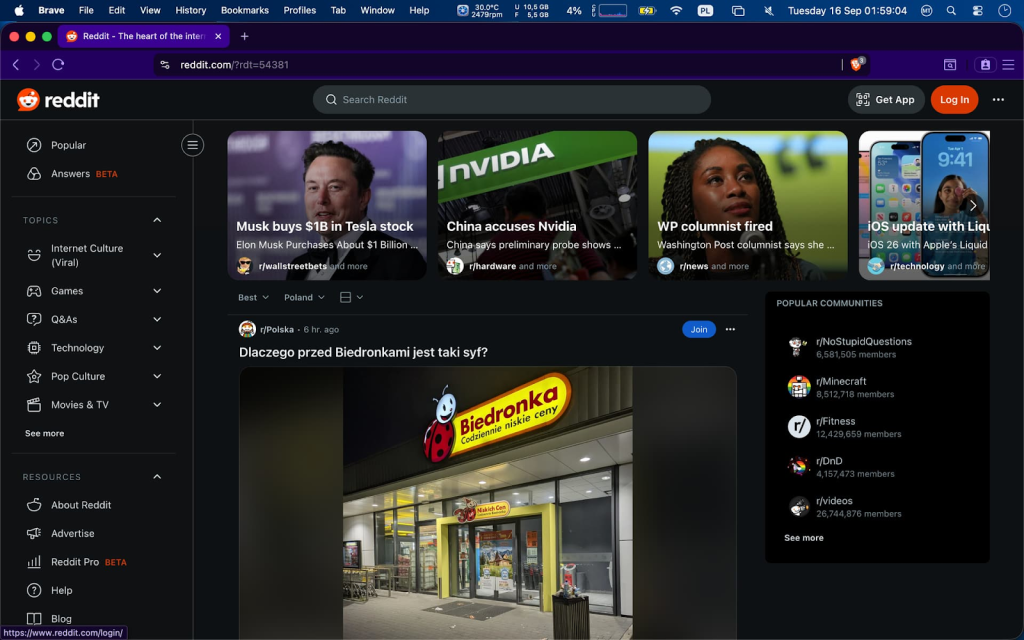This screenshot has height=640, width=1024.
Task: Open the Best sort dropdown
Action: point(253,297)
